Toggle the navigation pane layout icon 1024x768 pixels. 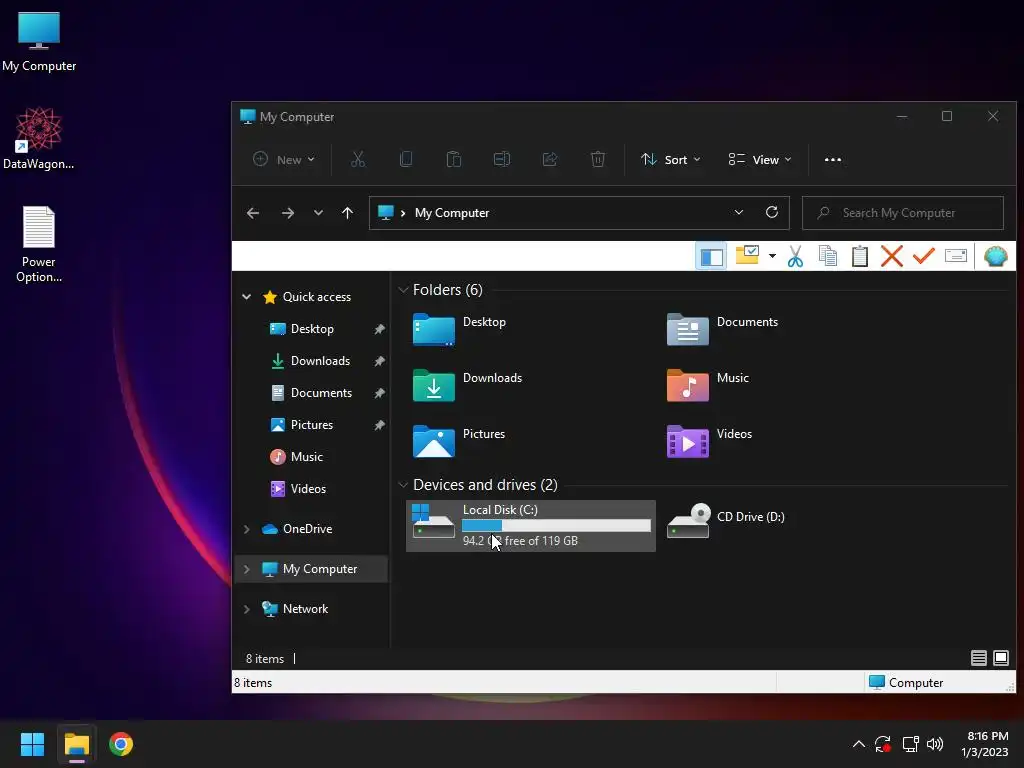(x=711, y=257)
